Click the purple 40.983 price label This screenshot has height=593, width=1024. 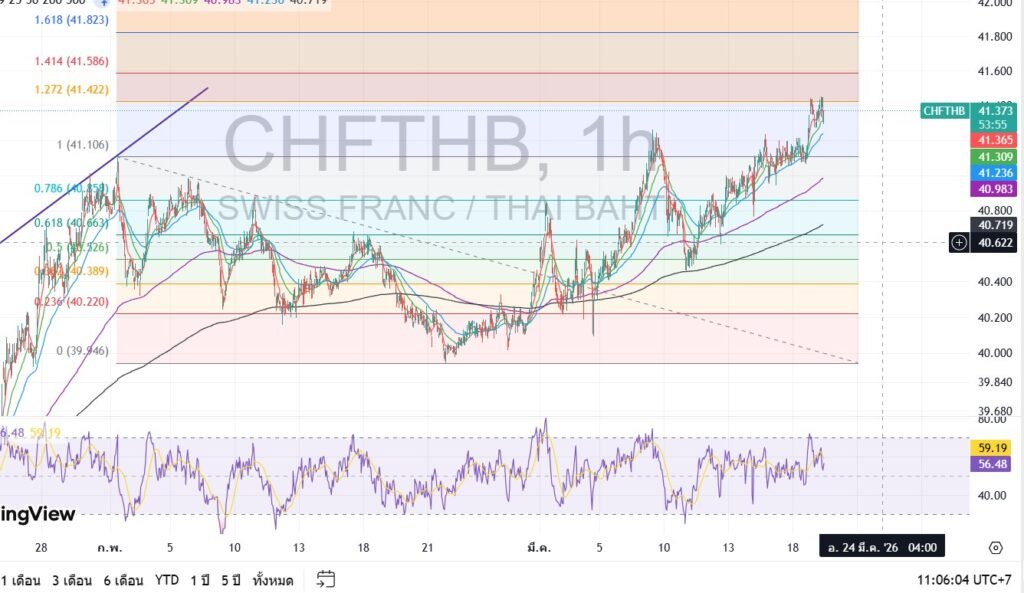click(x=995, y=189)
